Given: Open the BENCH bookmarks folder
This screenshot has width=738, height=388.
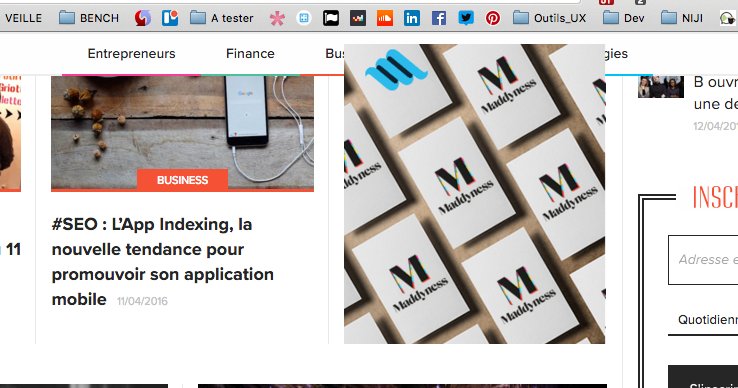Looking at the screenshot, I should click(x=89, y=18).
